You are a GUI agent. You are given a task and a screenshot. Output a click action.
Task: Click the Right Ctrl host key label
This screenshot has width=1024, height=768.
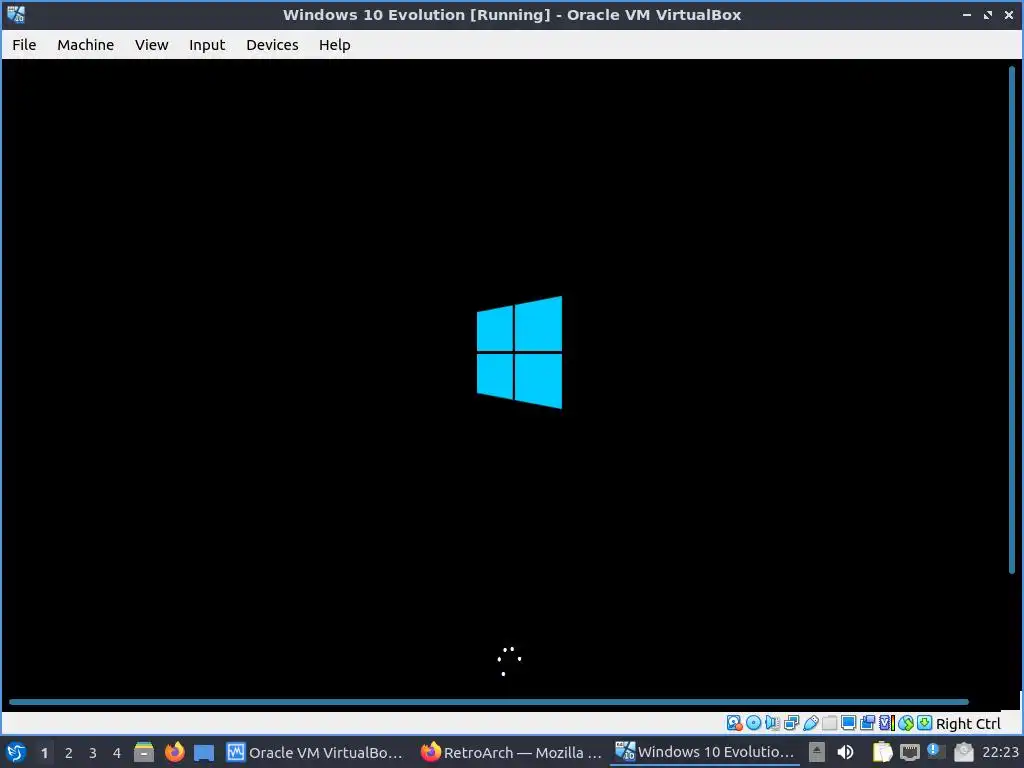coord(968,724)
